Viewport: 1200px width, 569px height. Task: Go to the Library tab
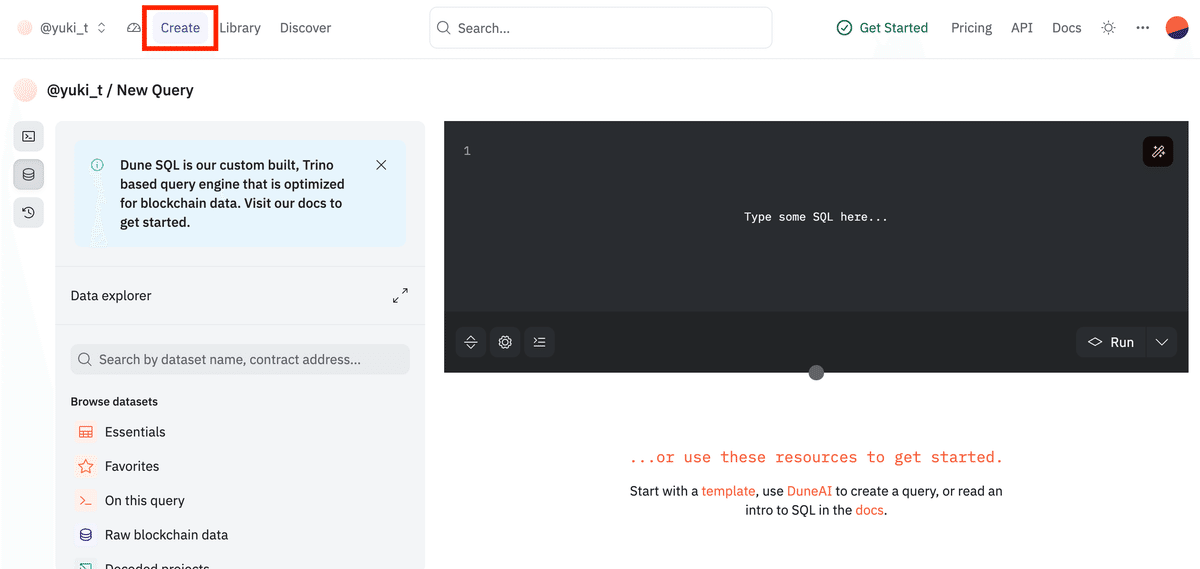coord(240,28)
